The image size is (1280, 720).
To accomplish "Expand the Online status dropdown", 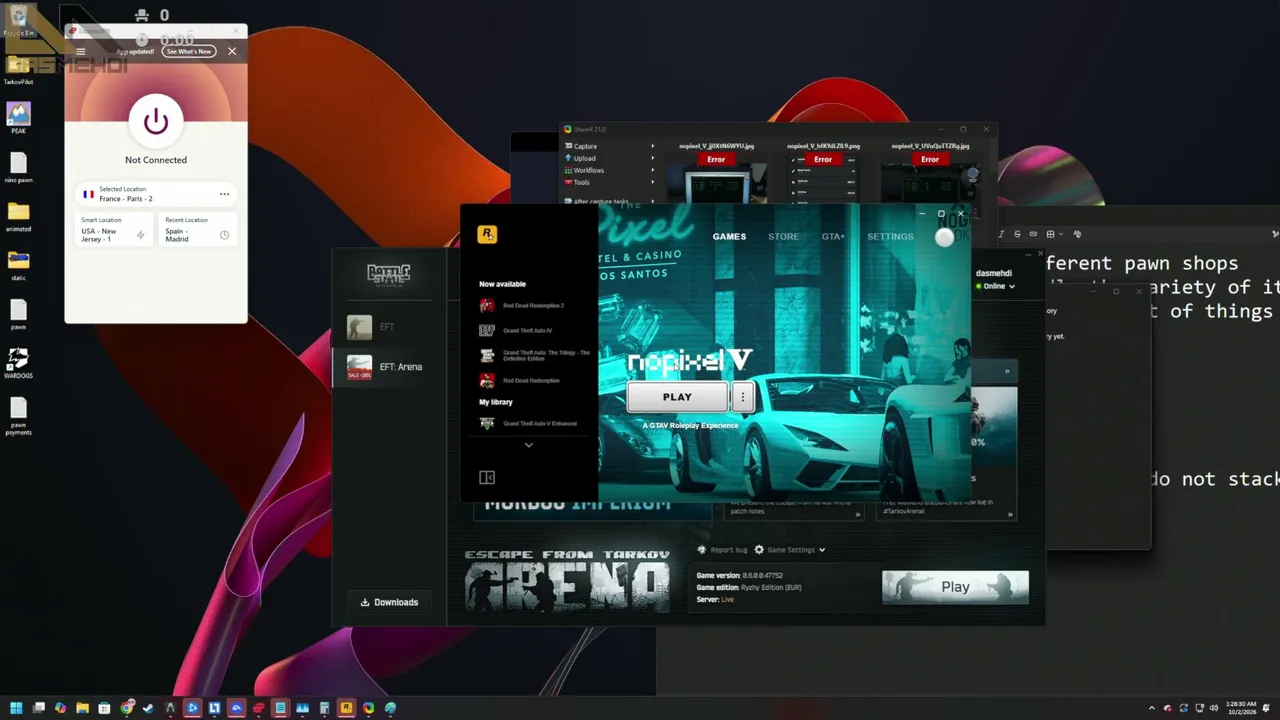I will (996, 286).
